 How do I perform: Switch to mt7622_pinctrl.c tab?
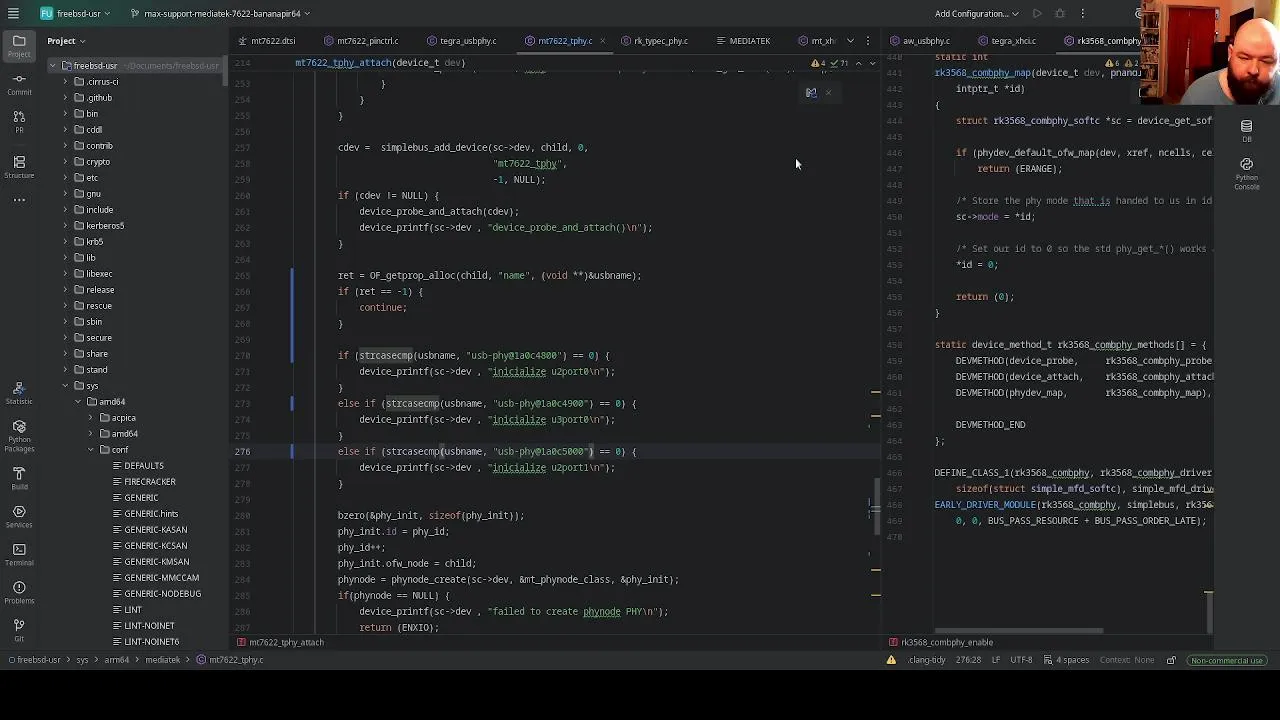[x=361, y=41]
